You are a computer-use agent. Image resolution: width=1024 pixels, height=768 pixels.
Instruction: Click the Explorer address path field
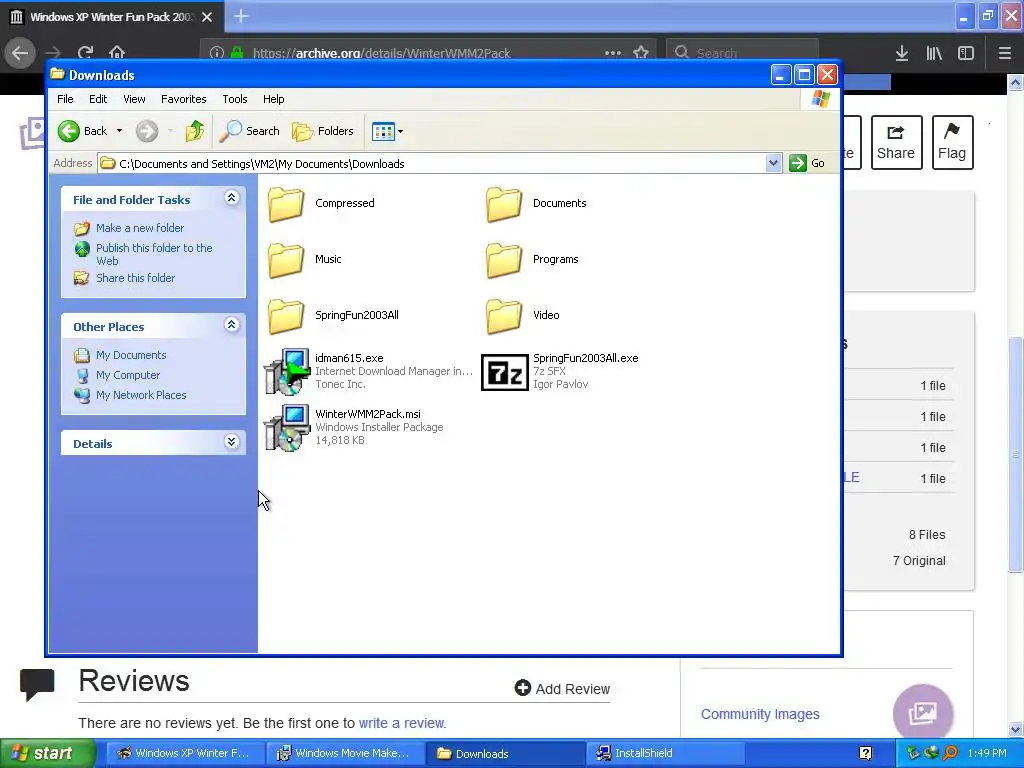[432, 163]
